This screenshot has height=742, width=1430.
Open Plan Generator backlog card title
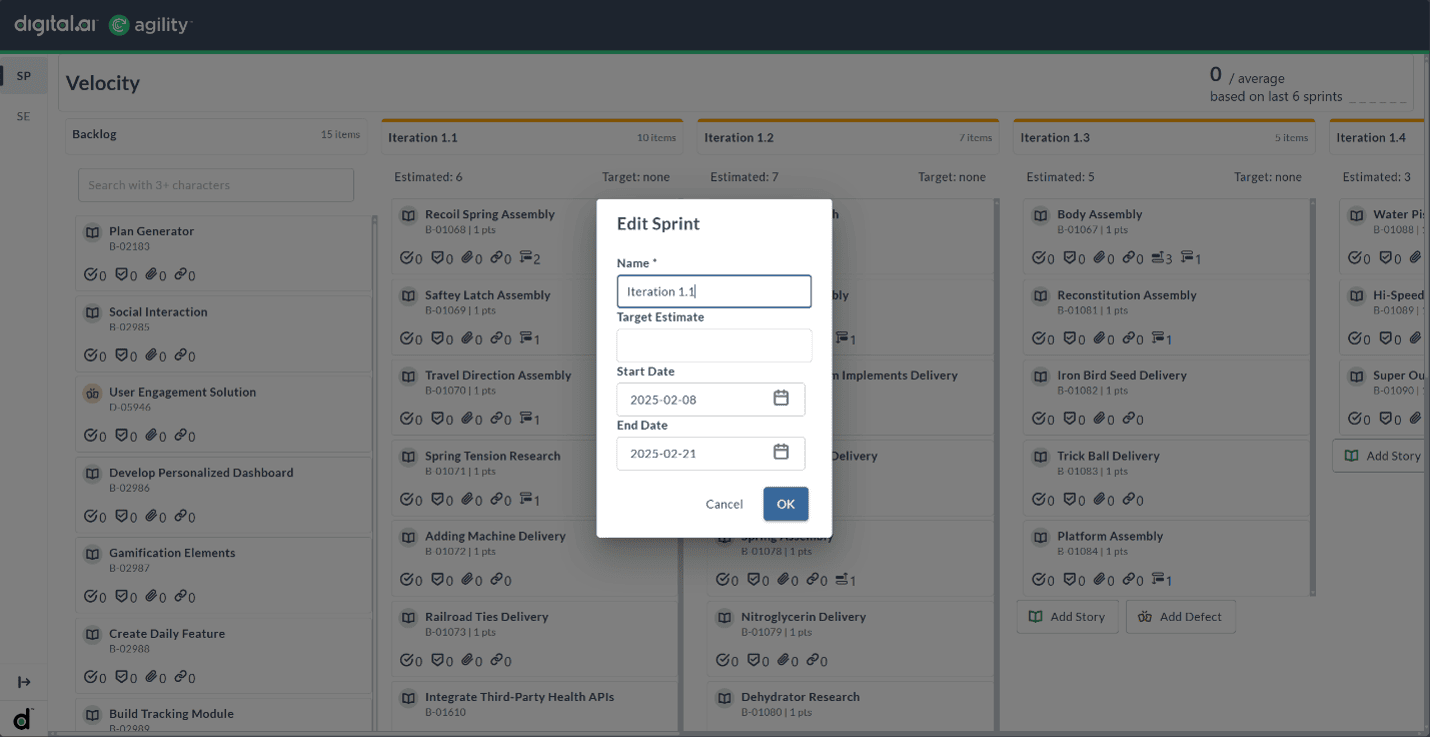[151, 231]
